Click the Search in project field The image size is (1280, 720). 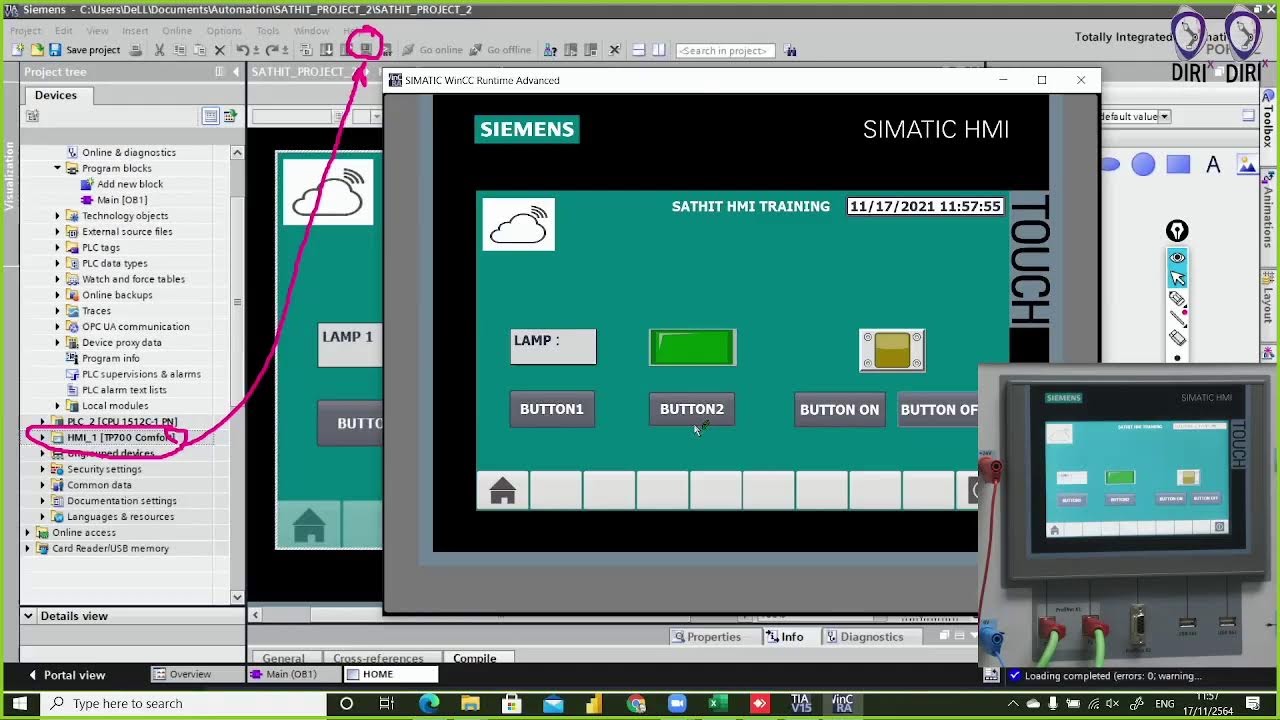click(725, 50)
